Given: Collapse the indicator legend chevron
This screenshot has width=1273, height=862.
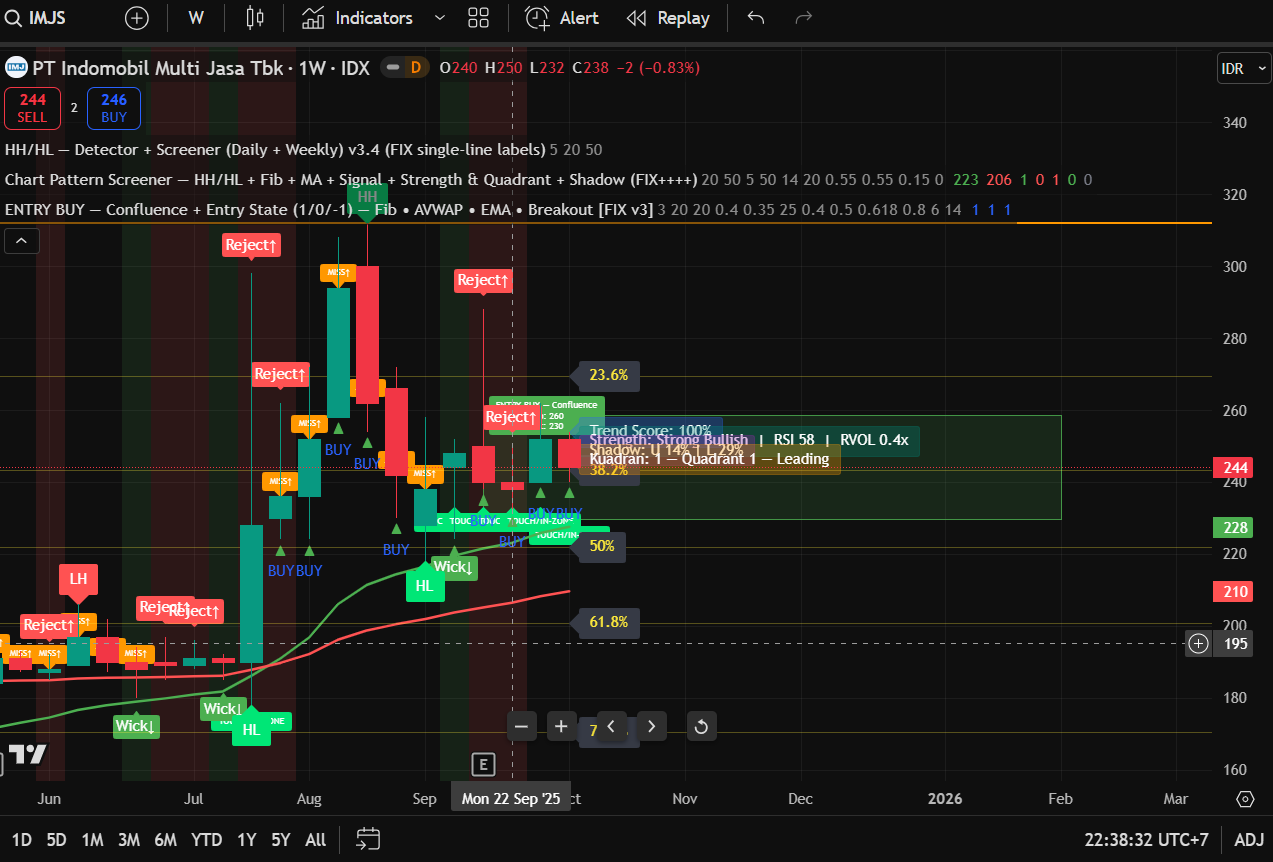Looking at the screenshot, I should [x=22, y=240].
